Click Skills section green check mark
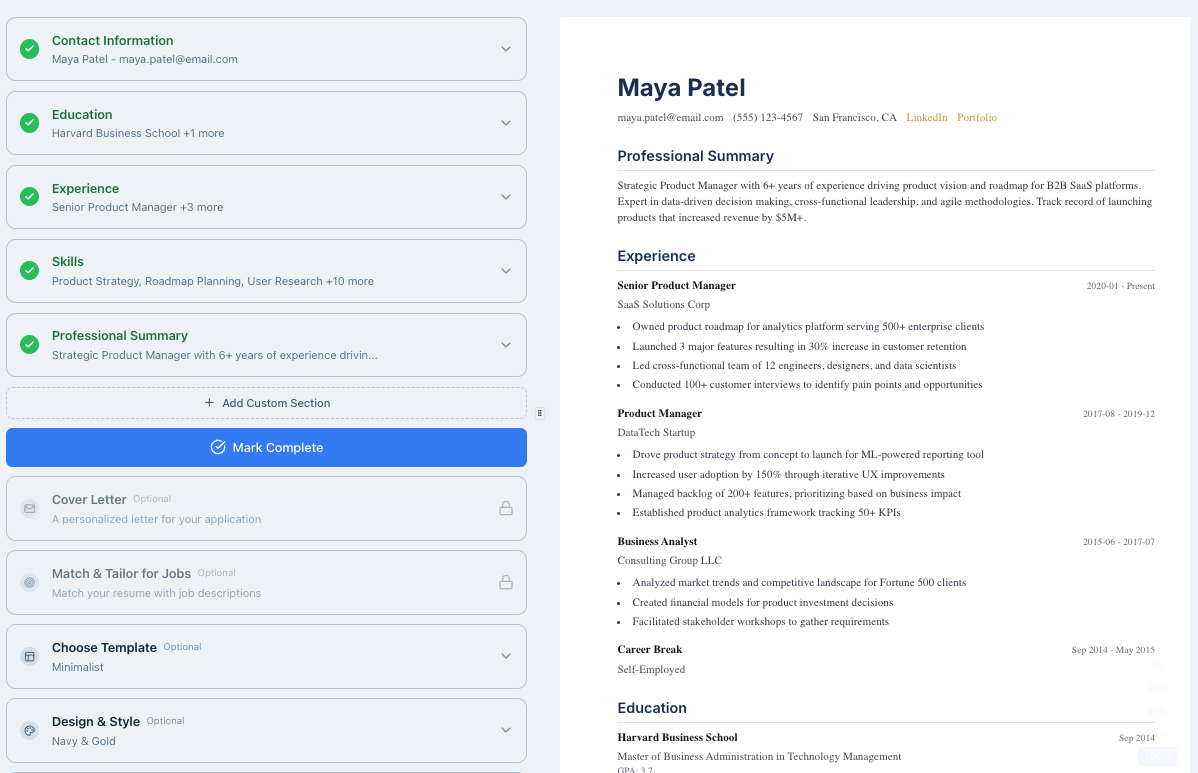This screenshot has height=773, width=1198. click(30, 271)
